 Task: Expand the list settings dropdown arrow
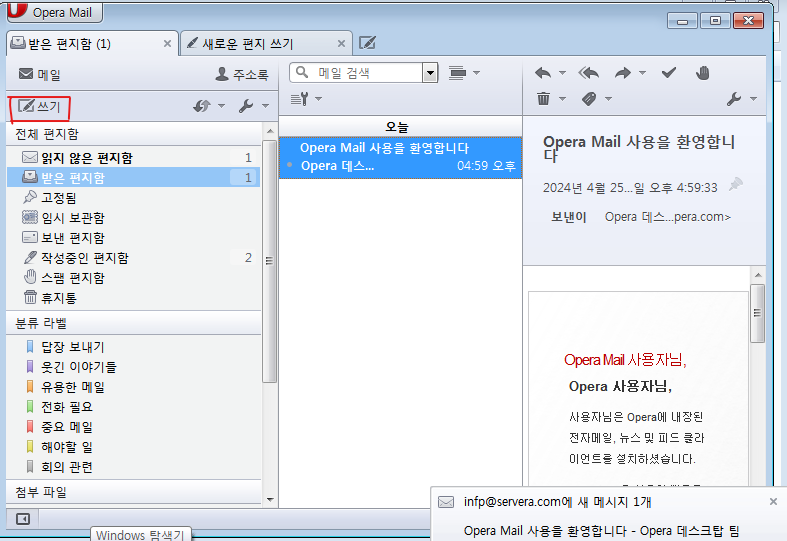pos(318,99)
